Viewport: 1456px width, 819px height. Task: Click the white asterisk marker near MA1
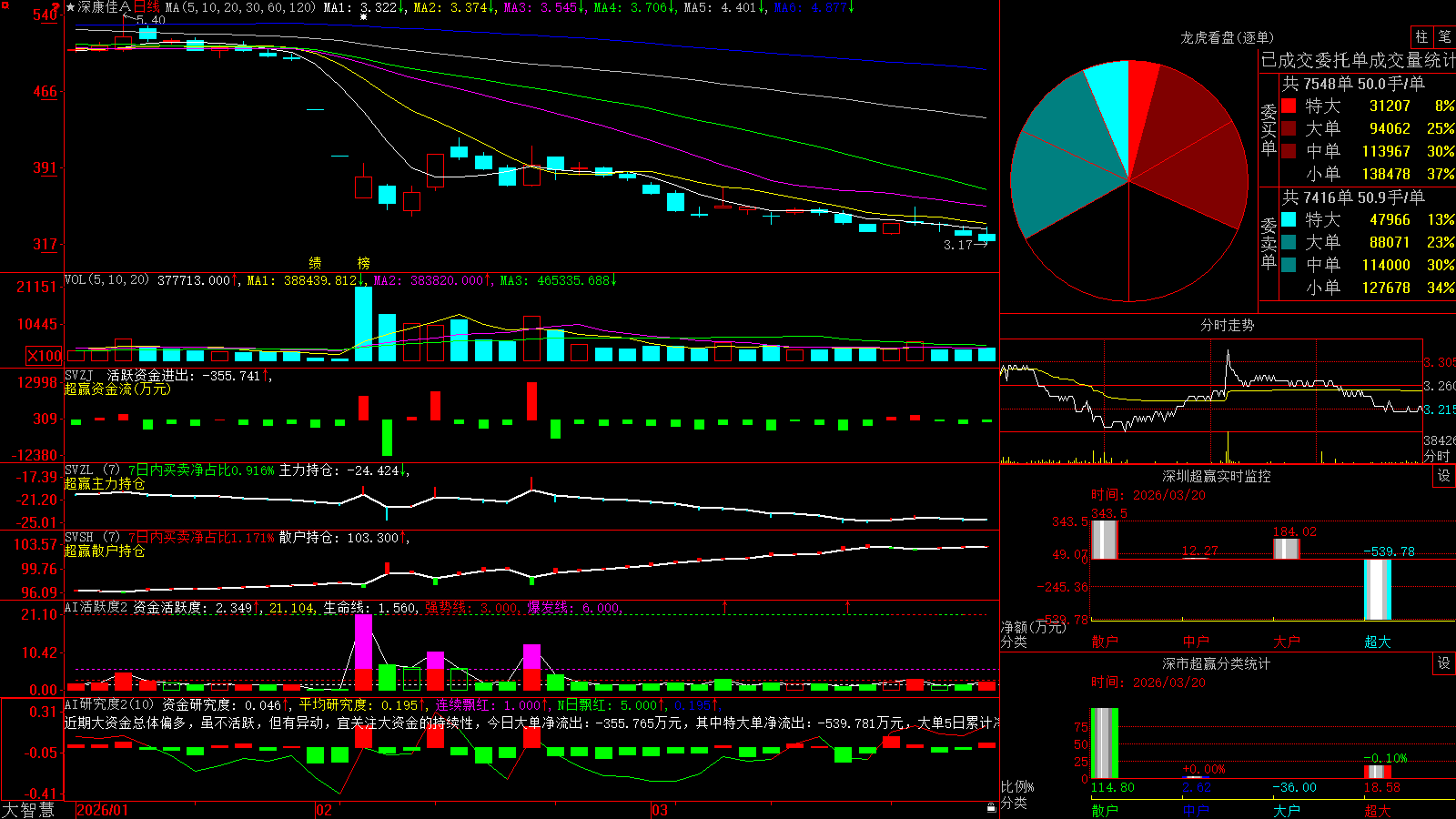point(363,16)
